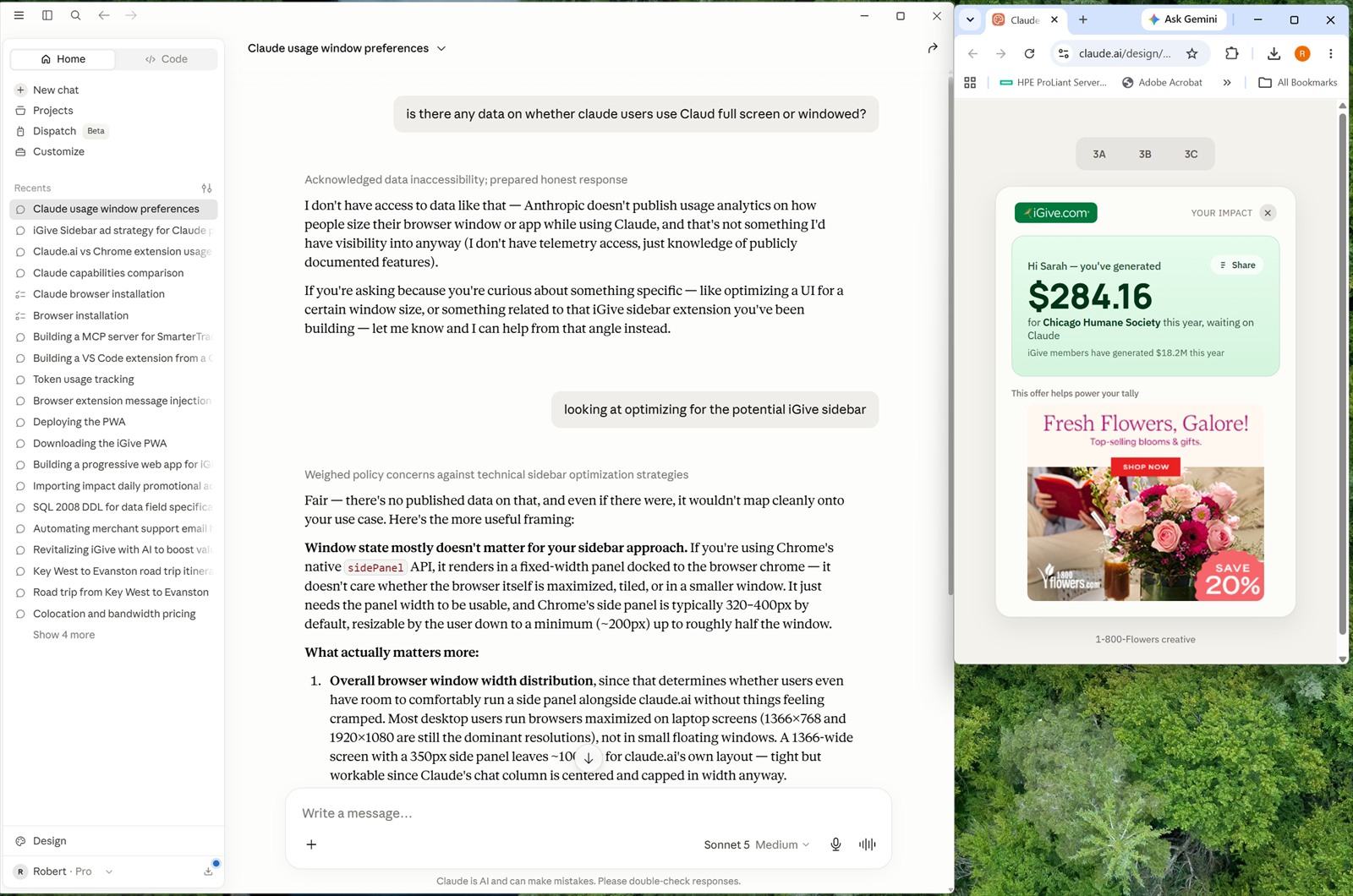
Task: Click the claude.ai/design address bar
Action: [x=1125, y=53]
